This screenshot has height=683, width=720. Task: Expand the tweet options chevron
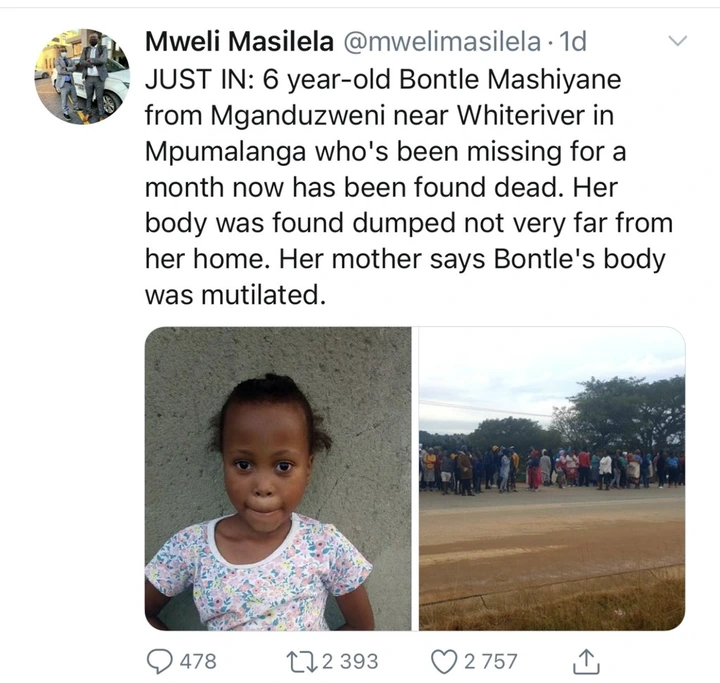pos(677,41)
